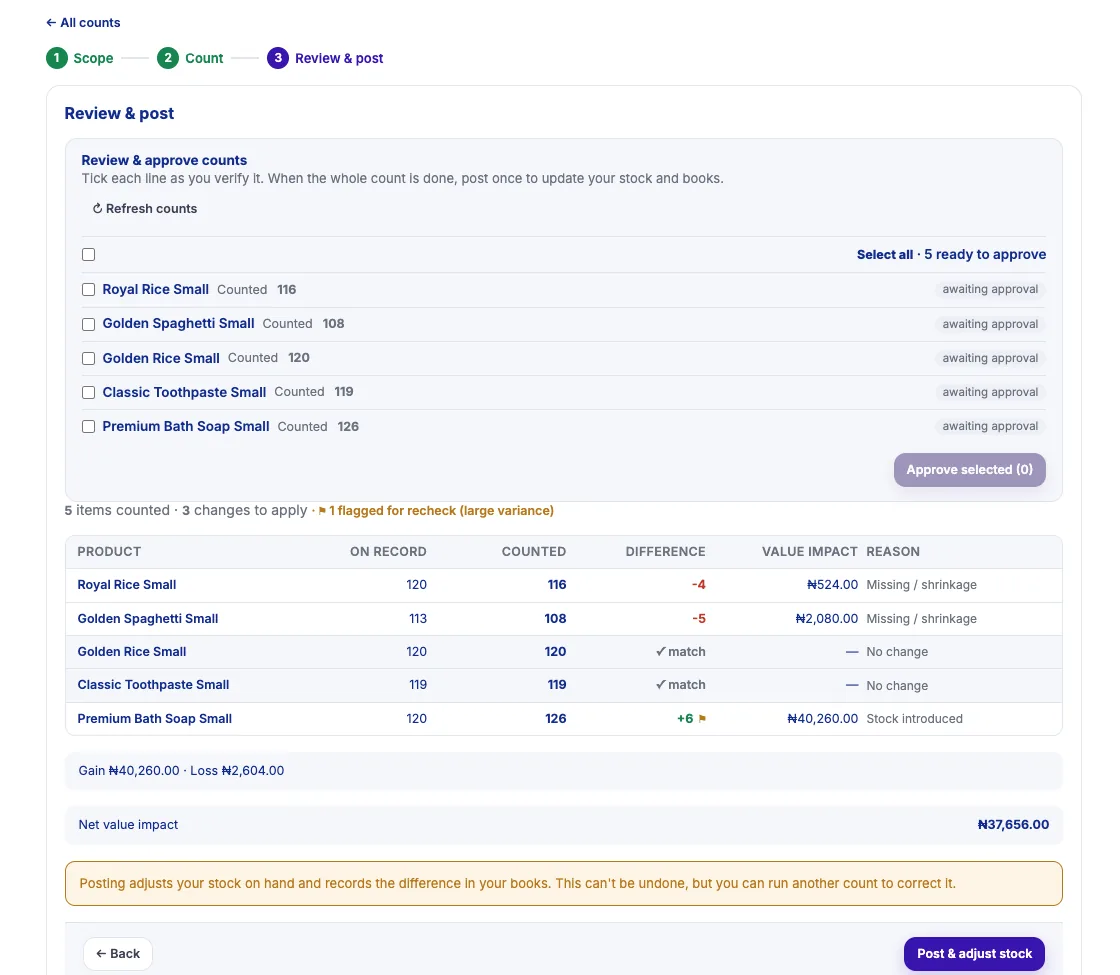The width and height of the screenshot is (1120, 975).
Task: Click the PRODUCT column header
Action: click(109, 551)
